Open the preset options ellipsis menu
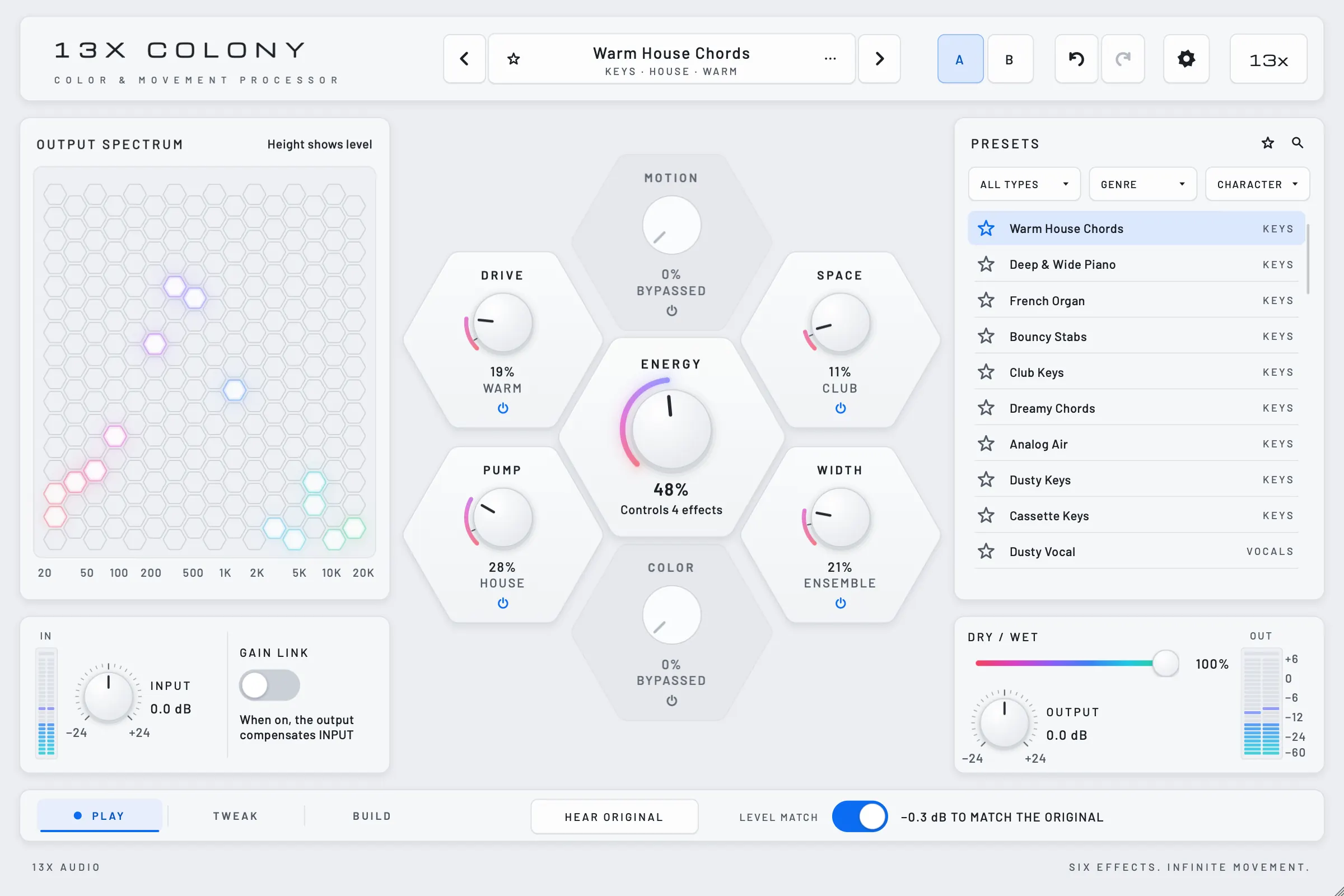The image size is (1344, 896). 830,59
